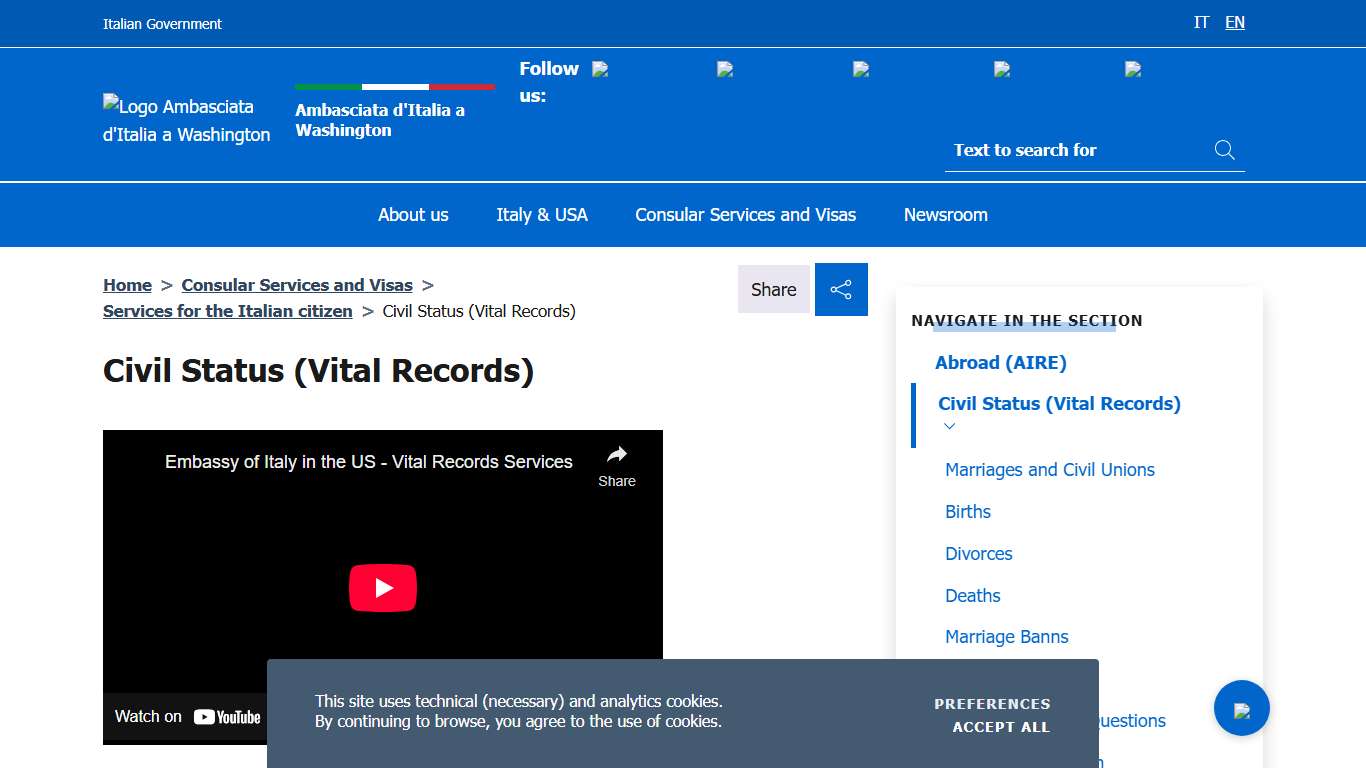The image size is (1366, 768).
Task: Click the blue share icon beside Share
Action: 841,289
